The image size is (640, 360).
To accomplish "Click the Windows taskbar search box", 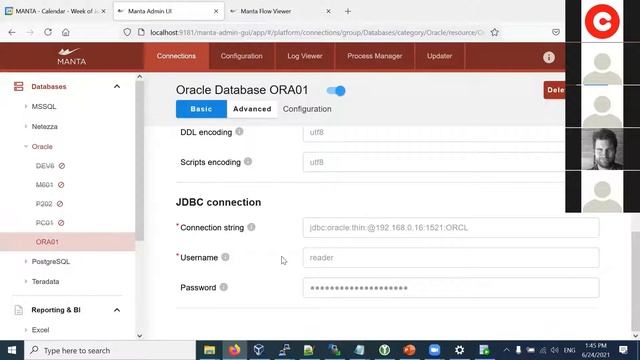I will (x=110, y=350).
